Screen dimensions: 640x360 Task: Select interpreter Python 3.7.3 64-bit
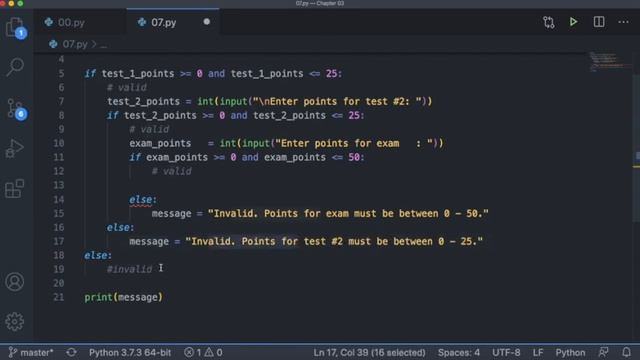(130, 352)
